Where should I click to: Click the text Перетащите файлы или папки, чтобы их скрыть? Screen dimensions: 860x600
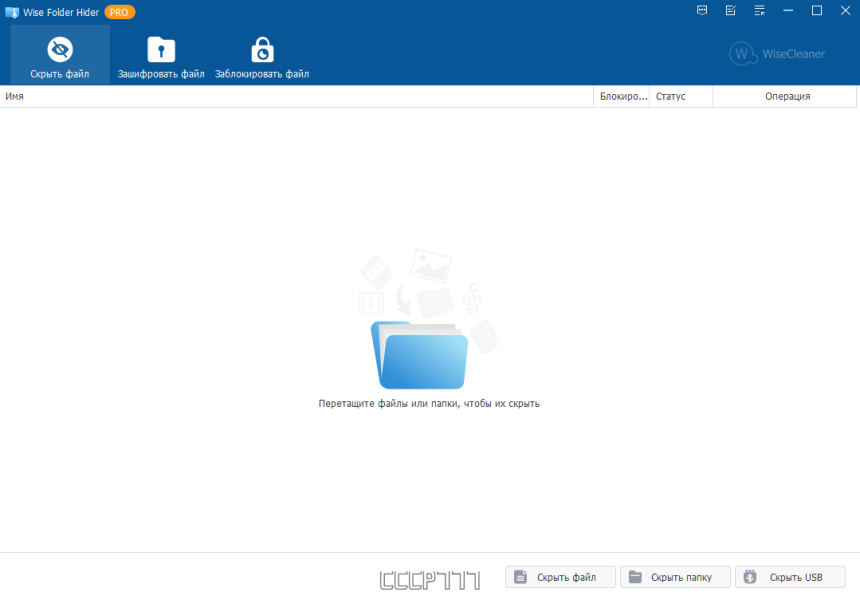tap(429, 404)
